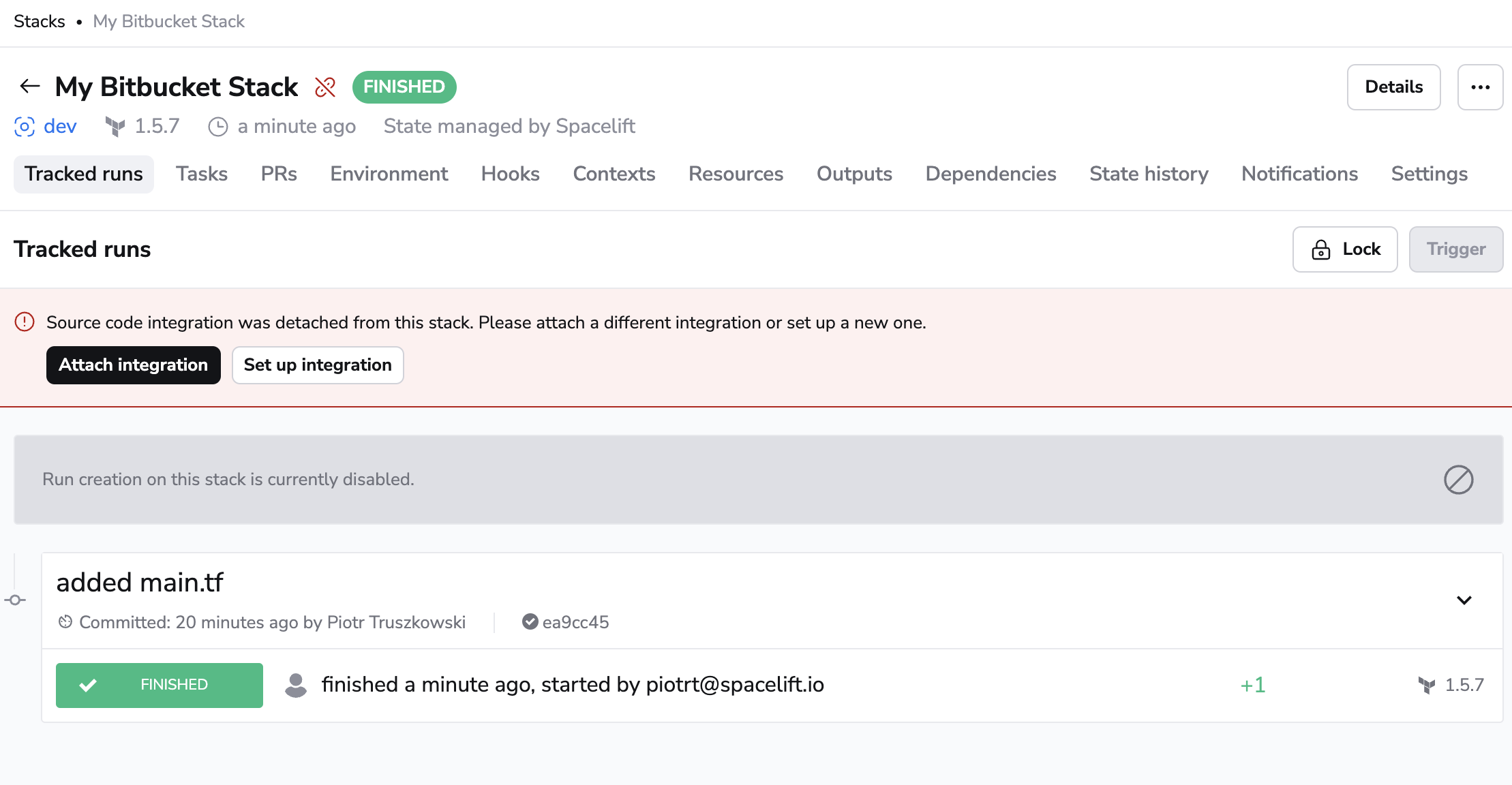Go to State history tab
1512x785 pixels.
click(x=1149, y=174)
